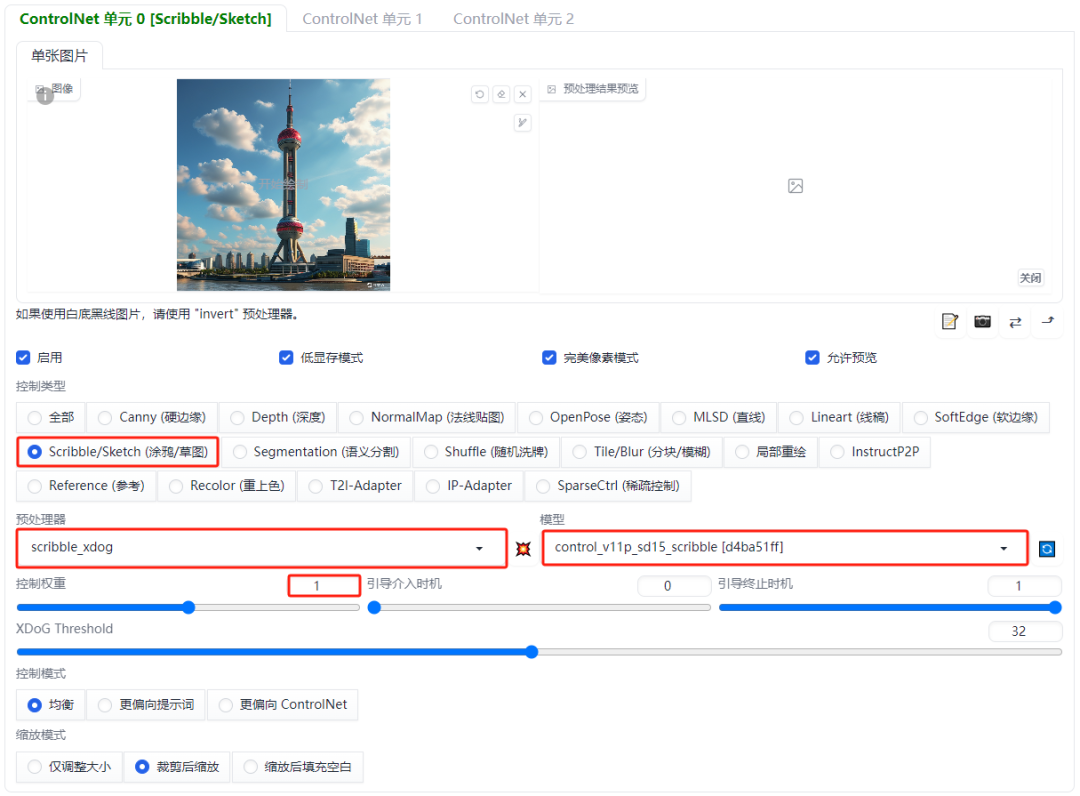
Task: Select the SparseCtrl (稀疏控制) control type
Action: tap(608, 486)
